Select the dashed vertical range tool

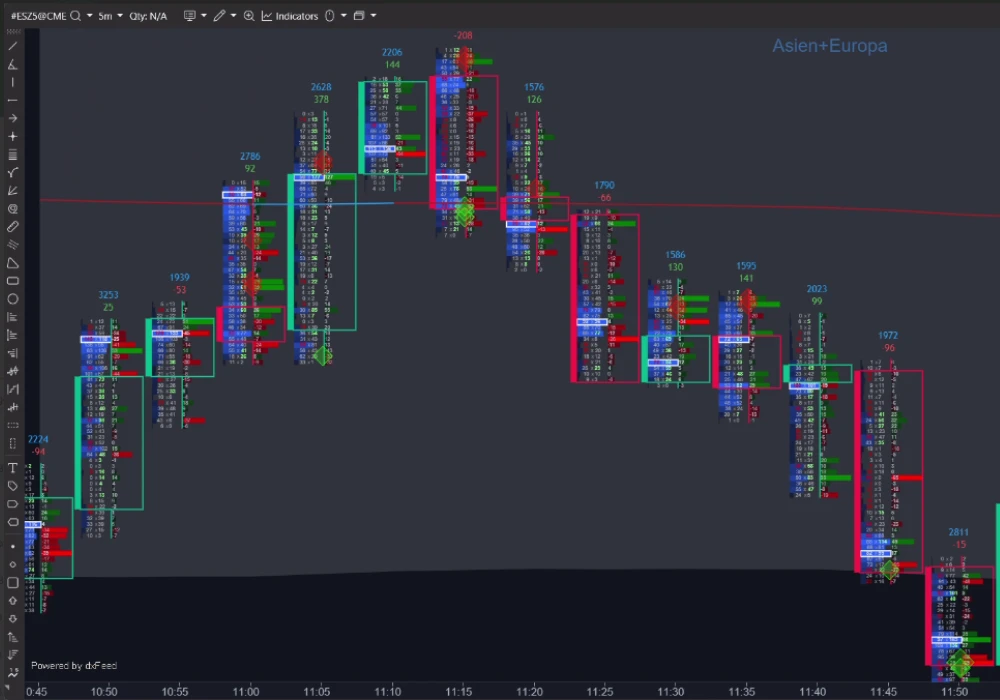click(12, 443)
